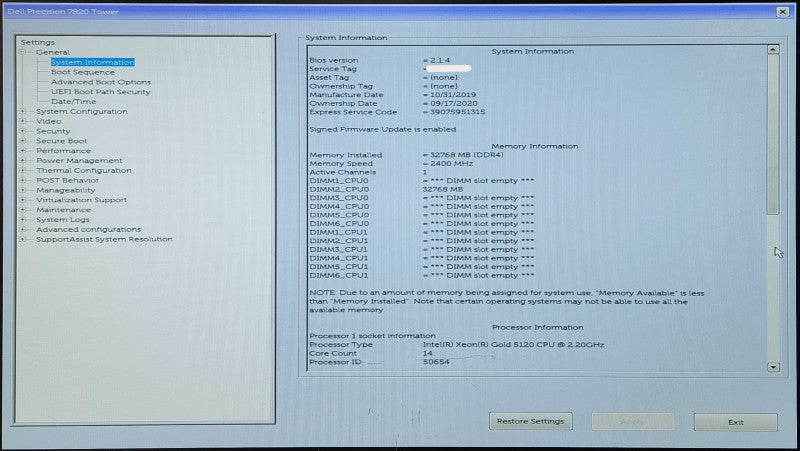800x451 pixels.
Task: Click the Manufacture Date 10/31/2019
Action: tap(453, 95)
